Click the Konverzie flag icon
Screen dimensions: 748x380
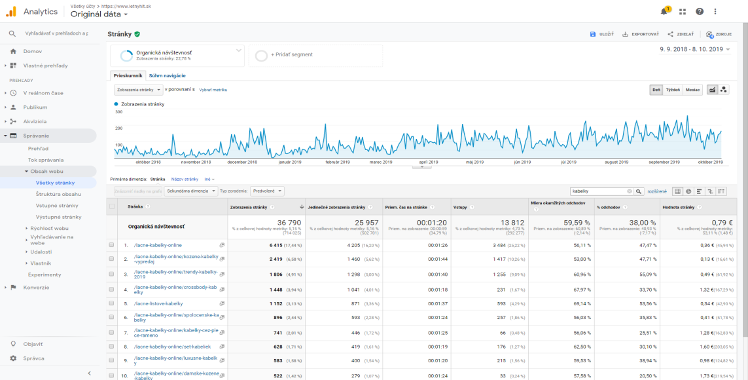(13, 288)
